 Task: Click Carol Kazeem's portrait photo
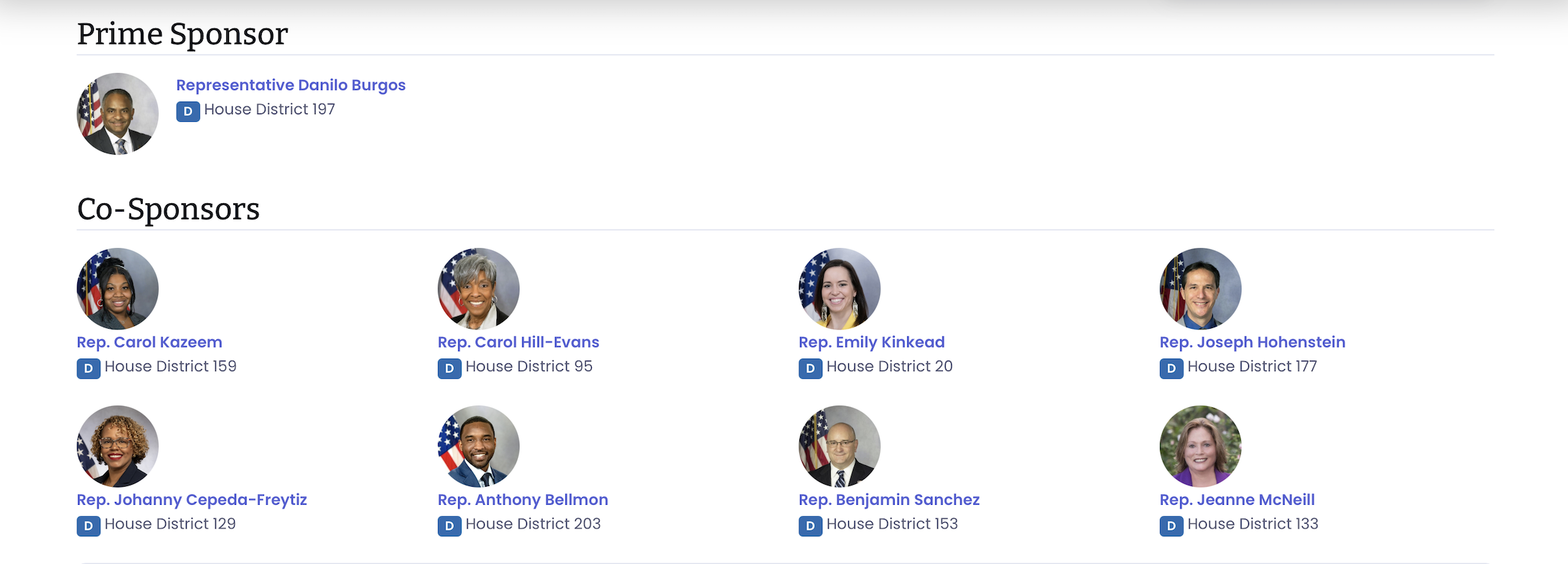(x=118, y=289)
